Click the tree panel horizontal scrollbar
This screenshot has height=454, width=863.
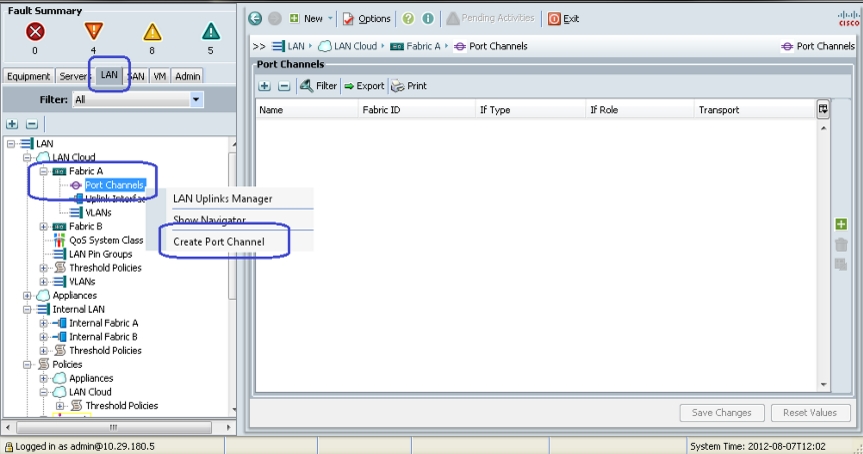point(114,427)
